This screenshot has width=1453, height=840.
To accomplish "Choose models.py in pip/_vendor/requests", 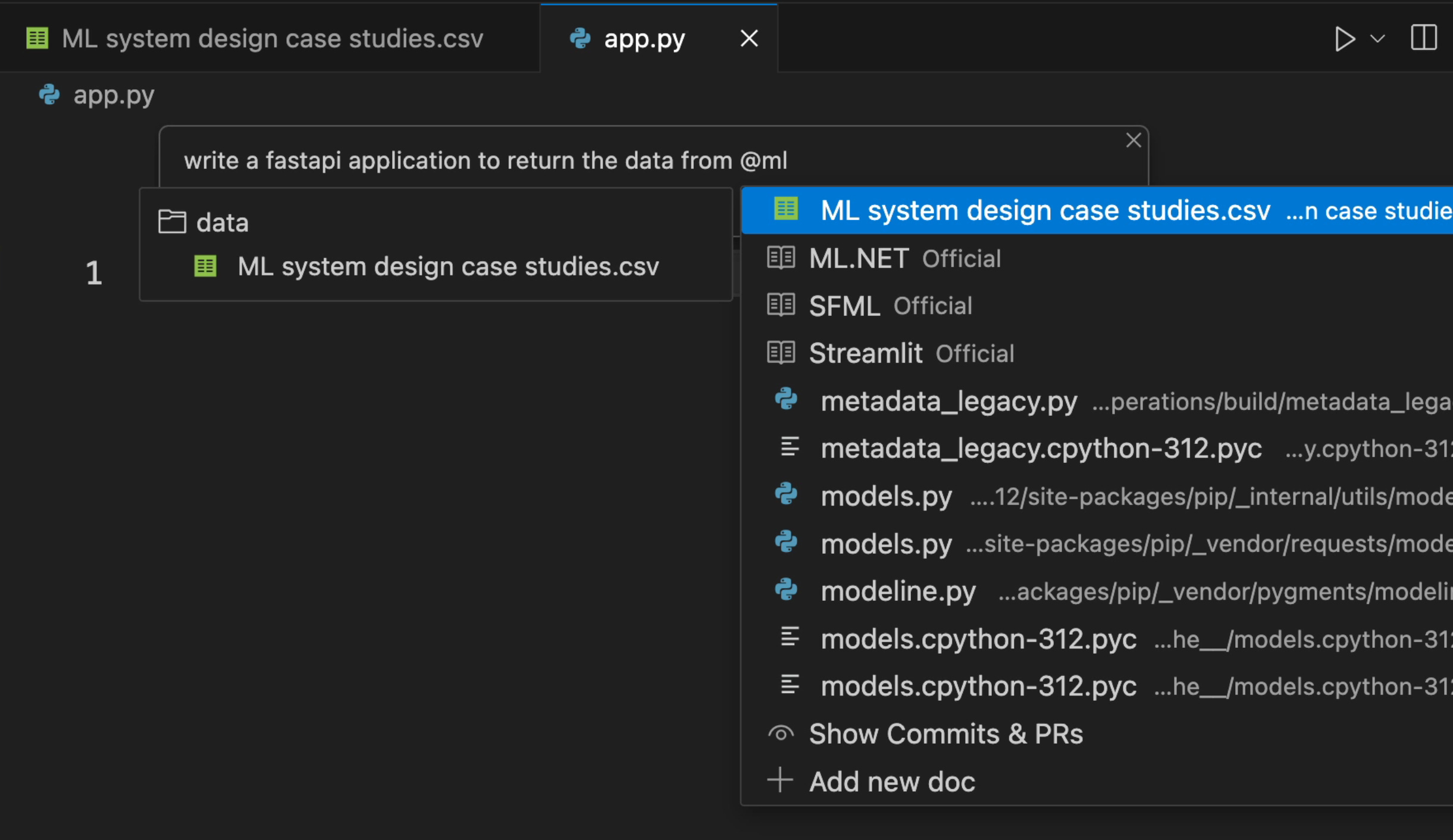I will coord(1097,543).
